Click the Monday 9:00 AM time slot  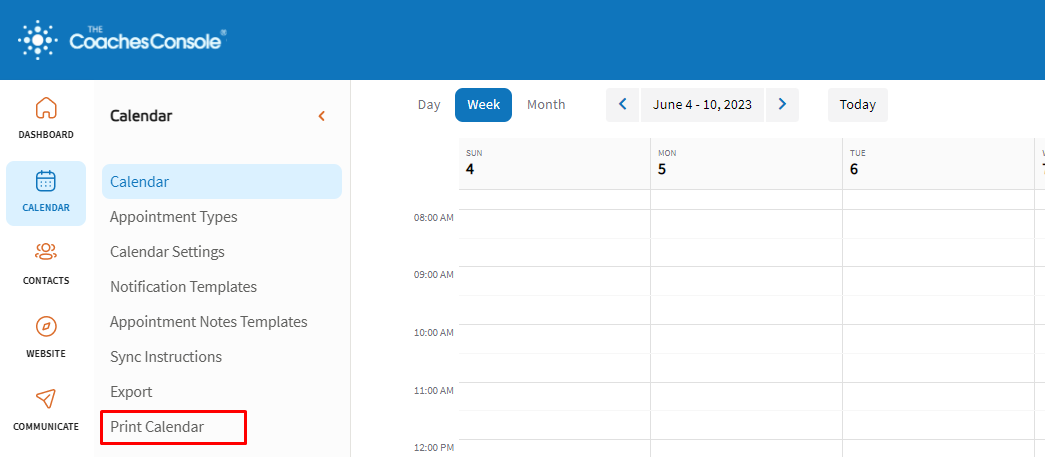746,281
